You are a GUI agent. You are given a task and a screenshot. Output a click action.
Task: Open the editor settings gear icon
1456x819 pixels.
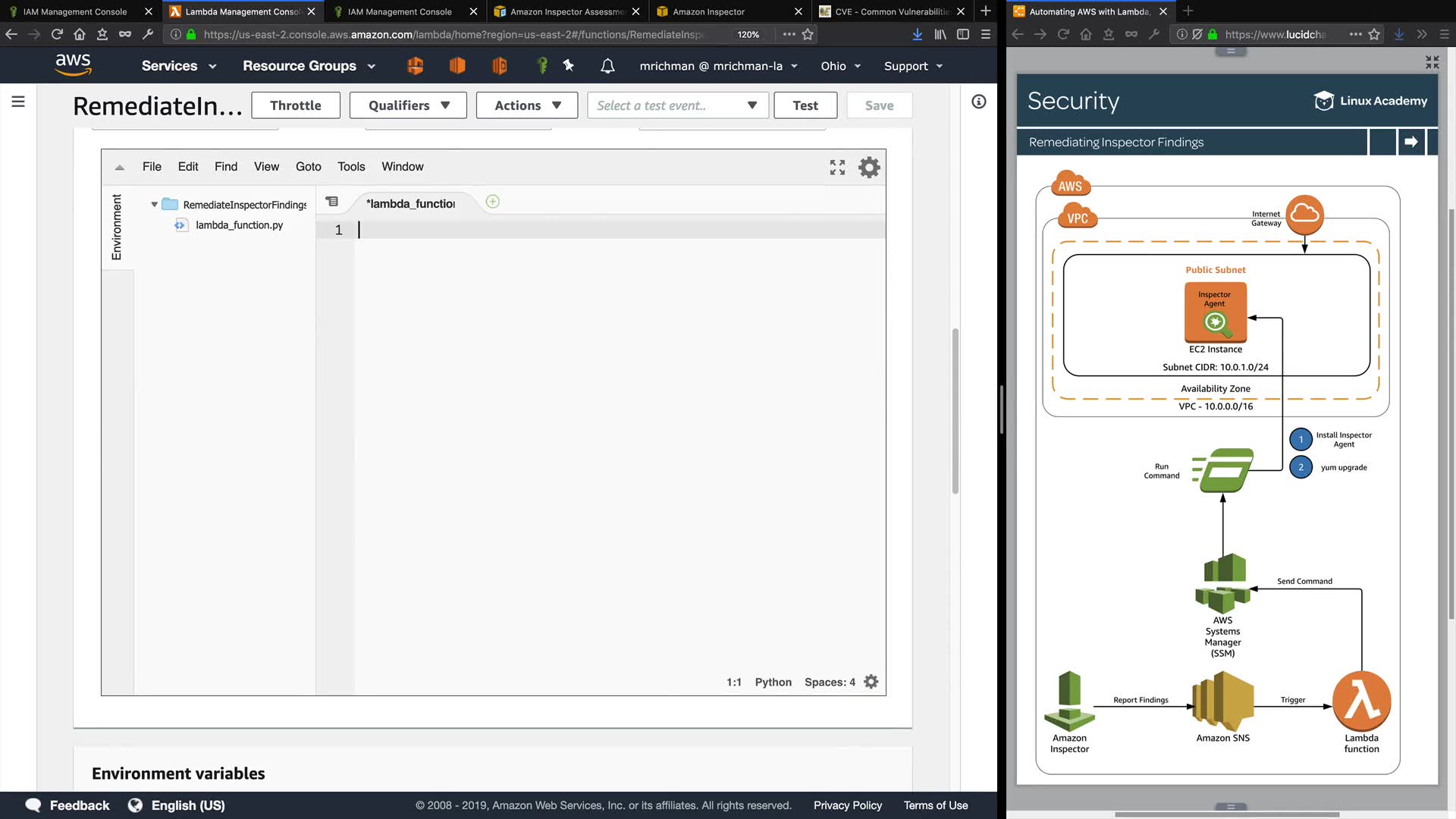(869, 167)
